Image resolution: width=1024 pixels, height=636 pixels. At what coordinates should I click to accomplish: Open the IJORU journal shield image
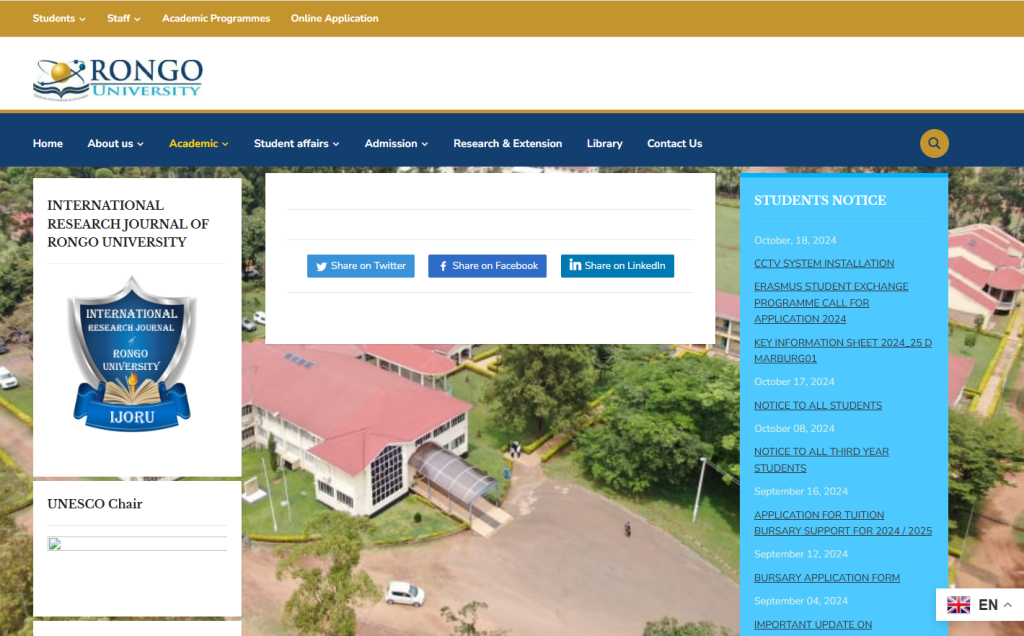131,354
